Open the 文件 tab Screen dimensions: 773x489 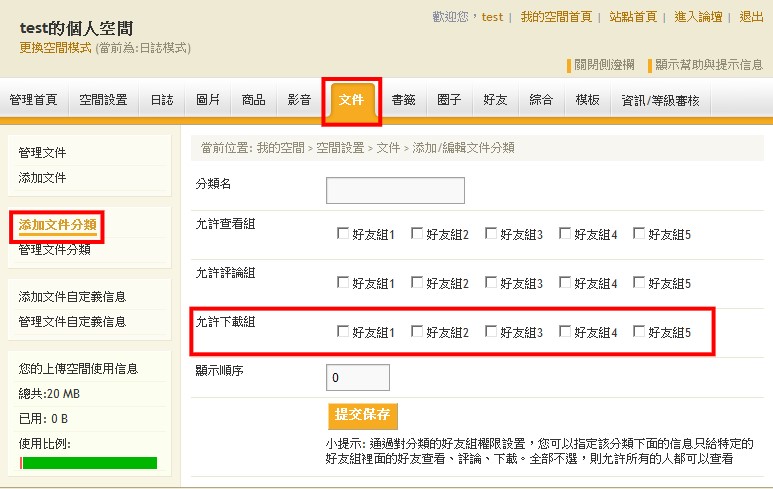(351, 100)
